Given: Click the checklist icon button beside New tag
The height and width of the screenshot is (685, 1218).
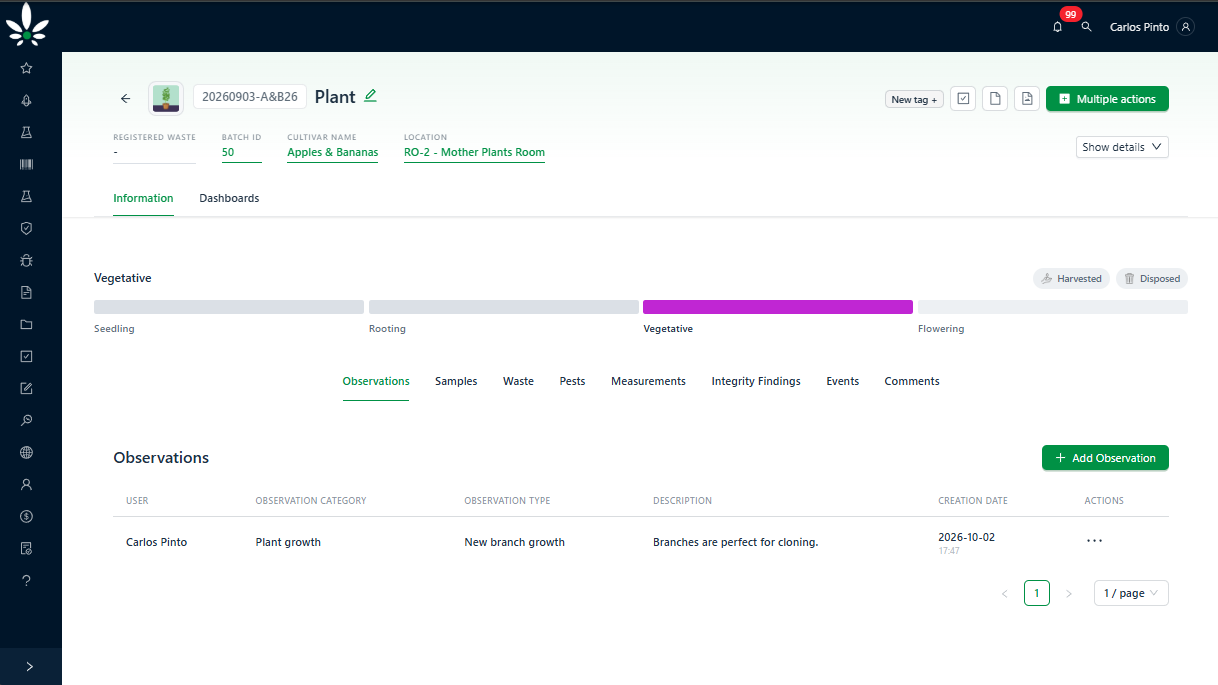Looking at the screenshot, I should pyautogui.click(x=963, y=99).
